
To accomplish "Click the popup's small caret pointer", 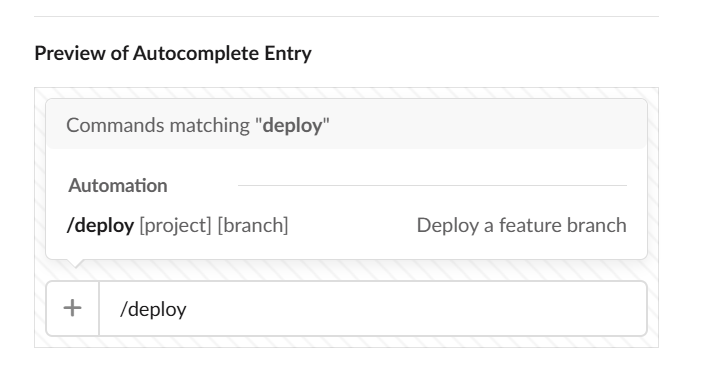I will tap(75, 263).
